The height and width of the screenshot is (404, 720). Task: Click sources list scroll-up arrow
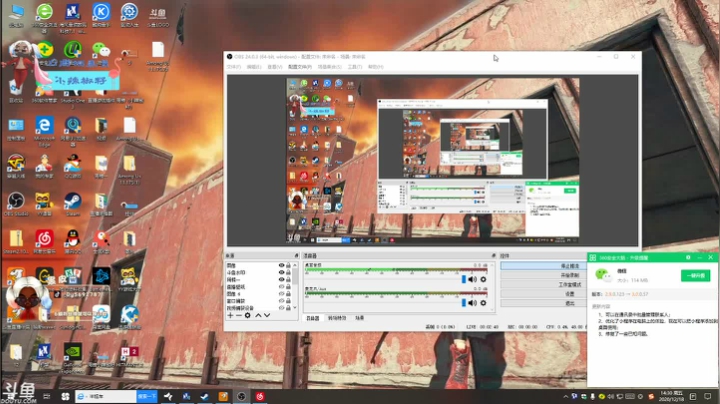coord(295,265)
